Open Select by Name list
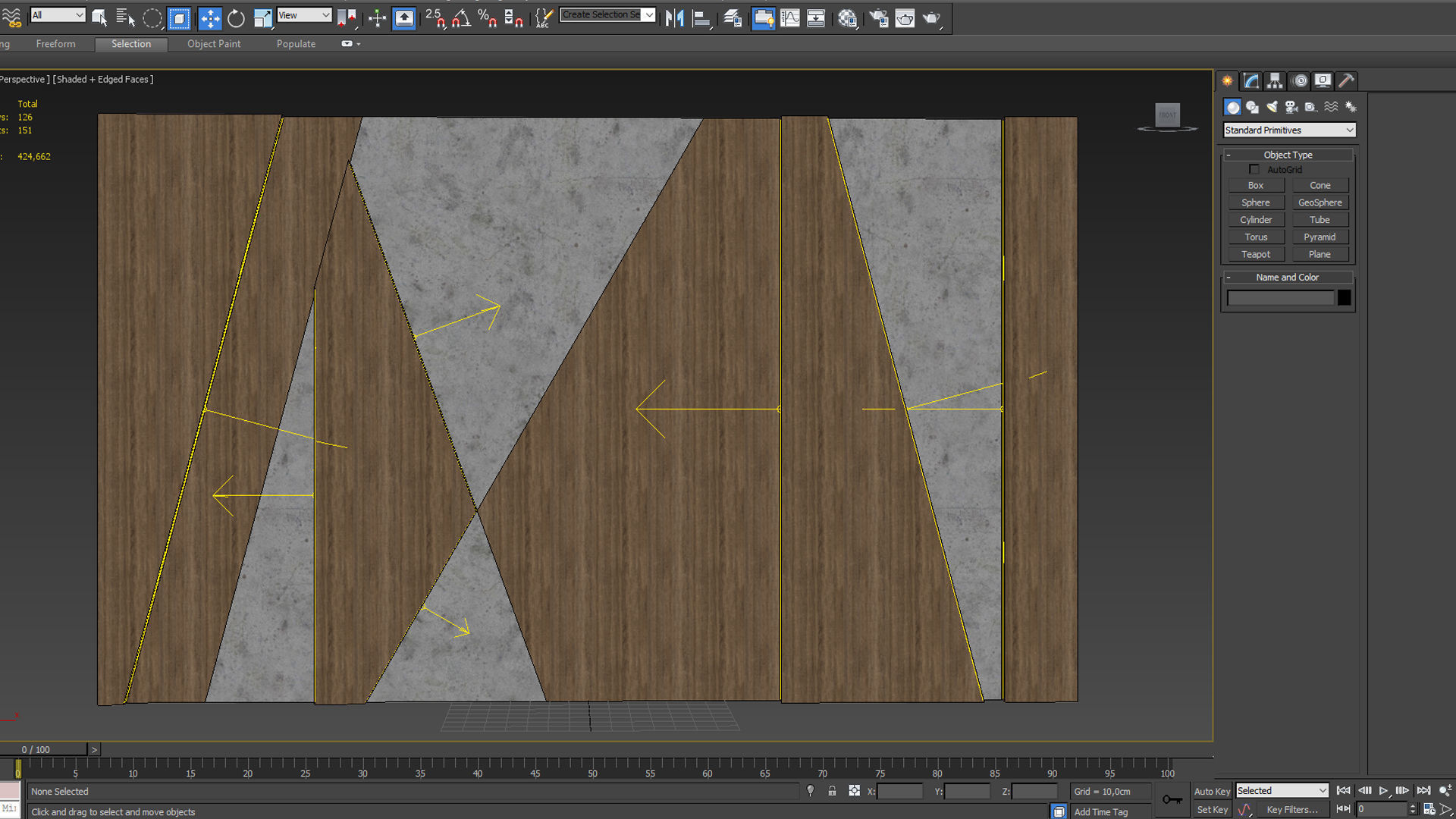The width and height of the screenshot is (1456, 819). [x=125, y=17]
